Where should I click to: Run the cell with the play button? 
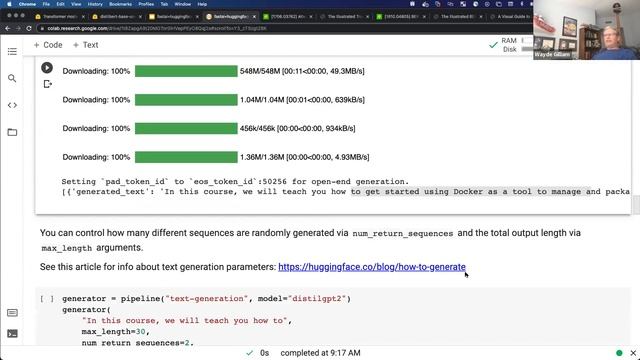tap(47, 68)
